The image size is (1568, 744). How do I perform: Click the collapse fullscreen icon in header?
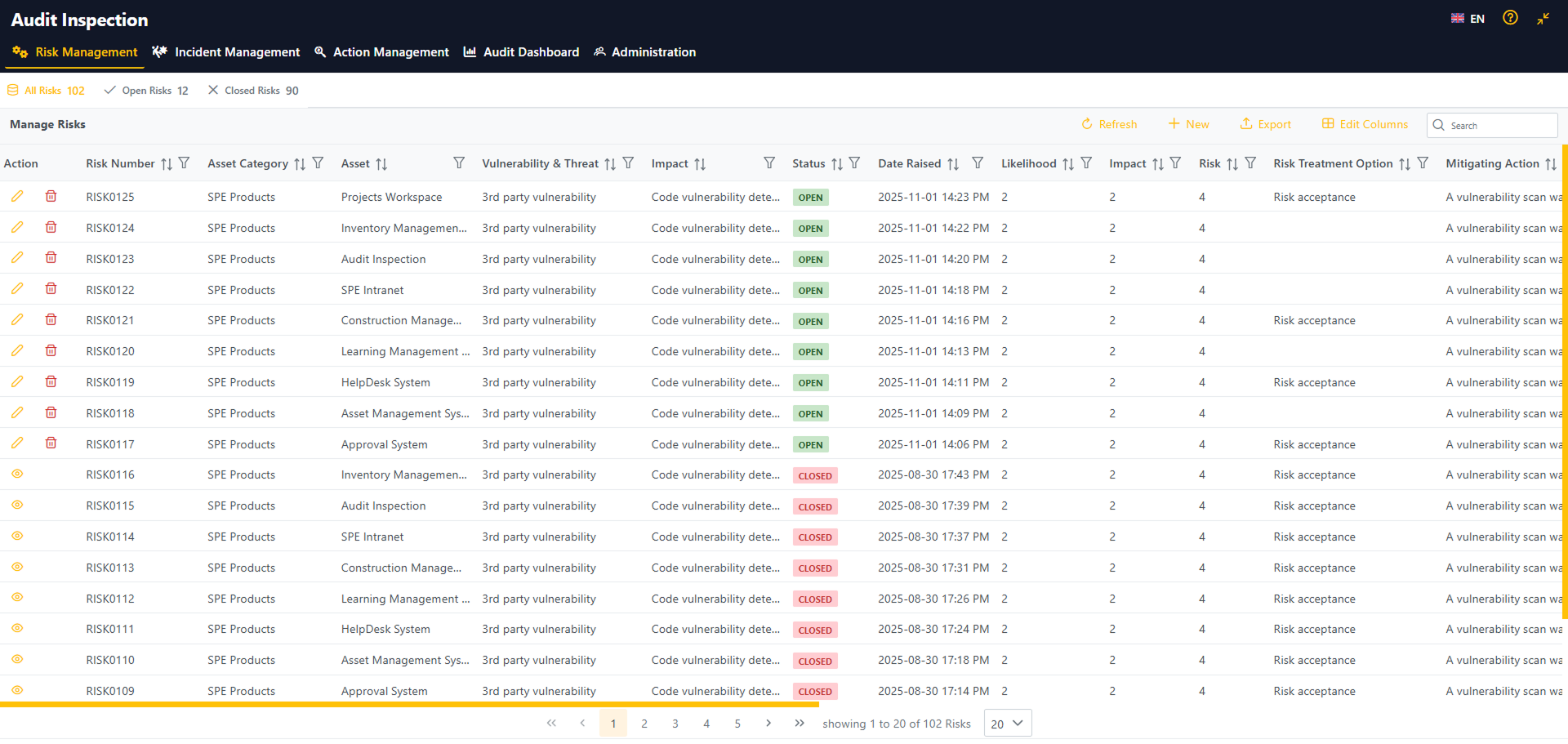tap(1543, 19)
